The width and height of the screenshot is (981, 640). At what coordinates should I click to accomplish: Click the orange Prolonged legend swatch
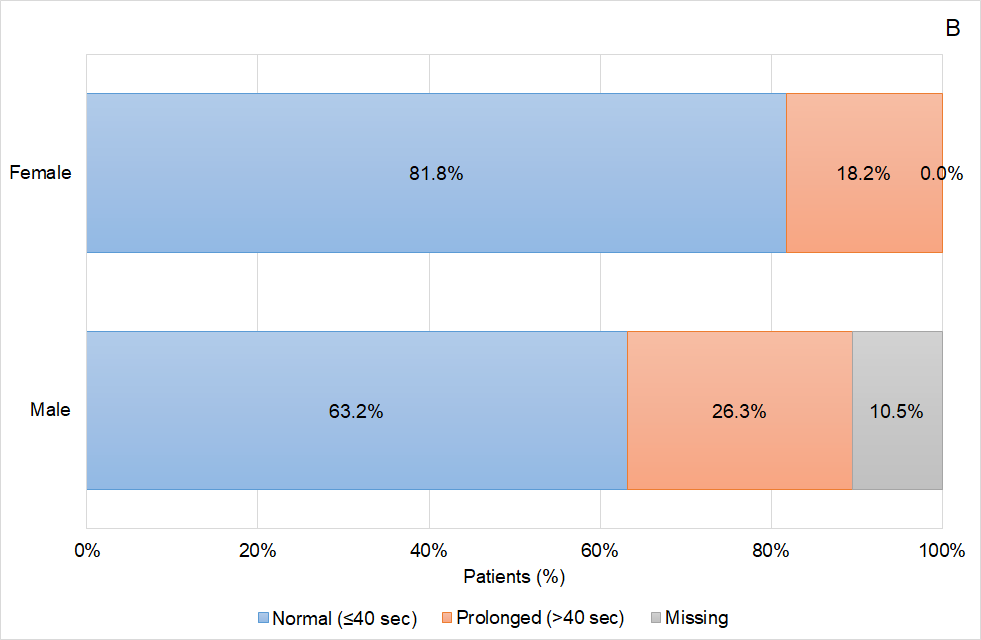click(x=448, y=618)
